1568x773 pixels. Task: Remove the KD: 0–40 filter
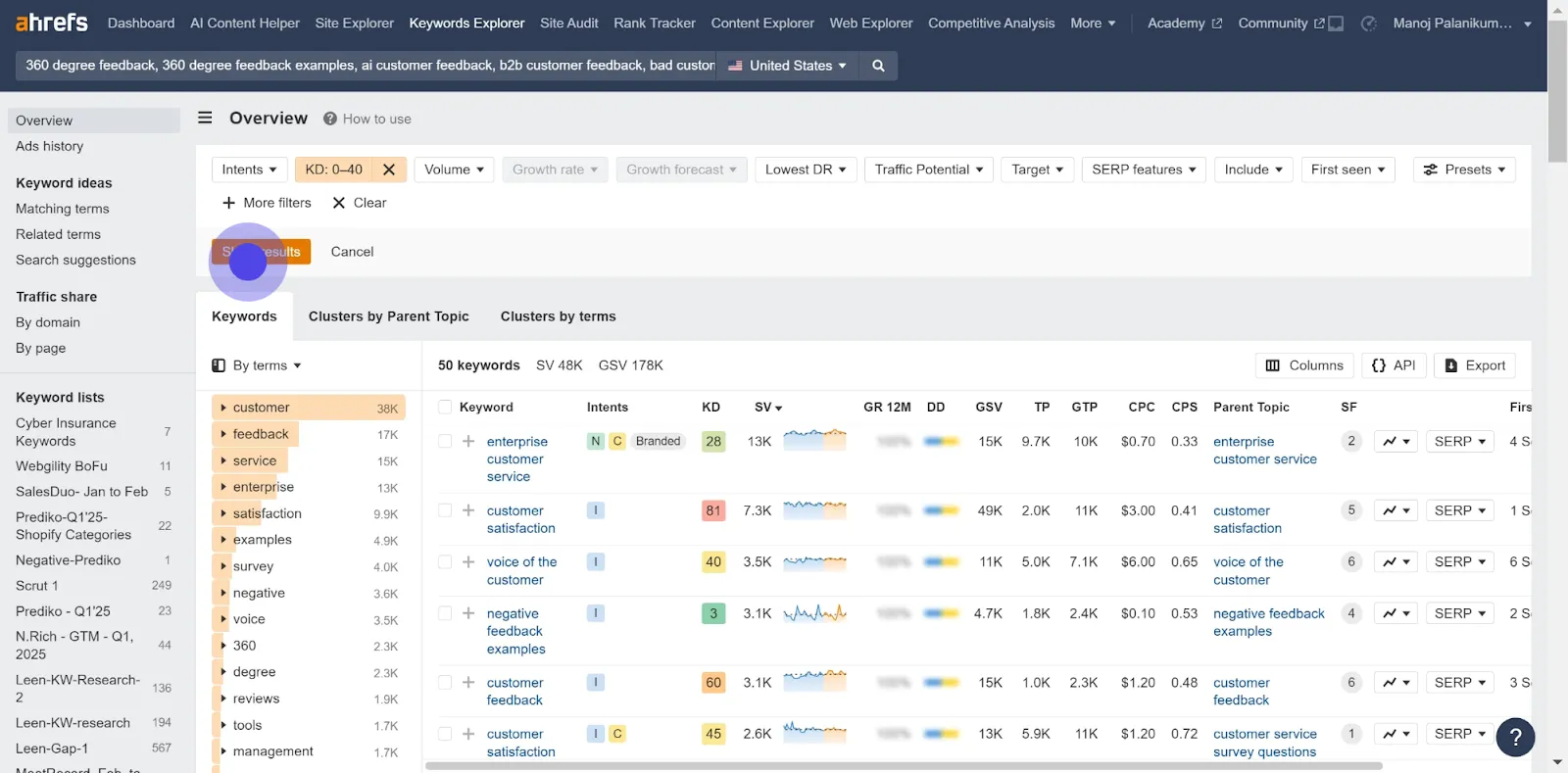coord(389,169)
